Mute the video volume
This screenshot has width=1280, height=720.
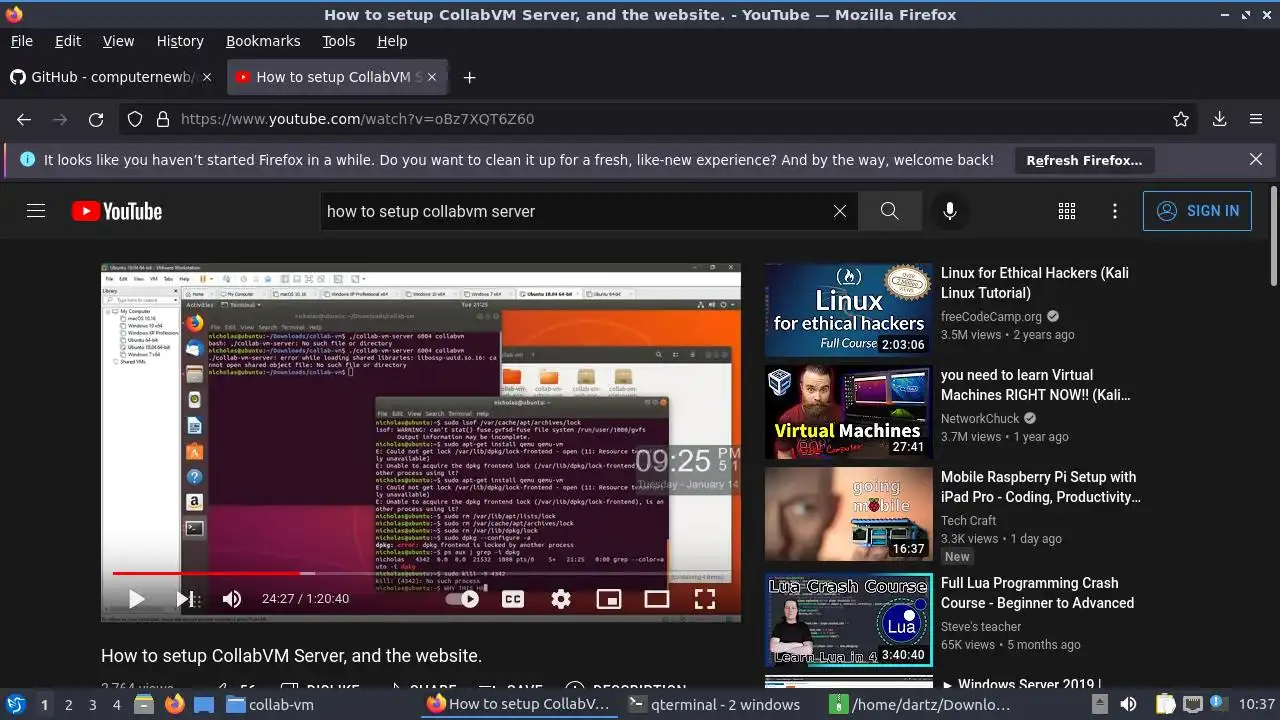point(232,599)
